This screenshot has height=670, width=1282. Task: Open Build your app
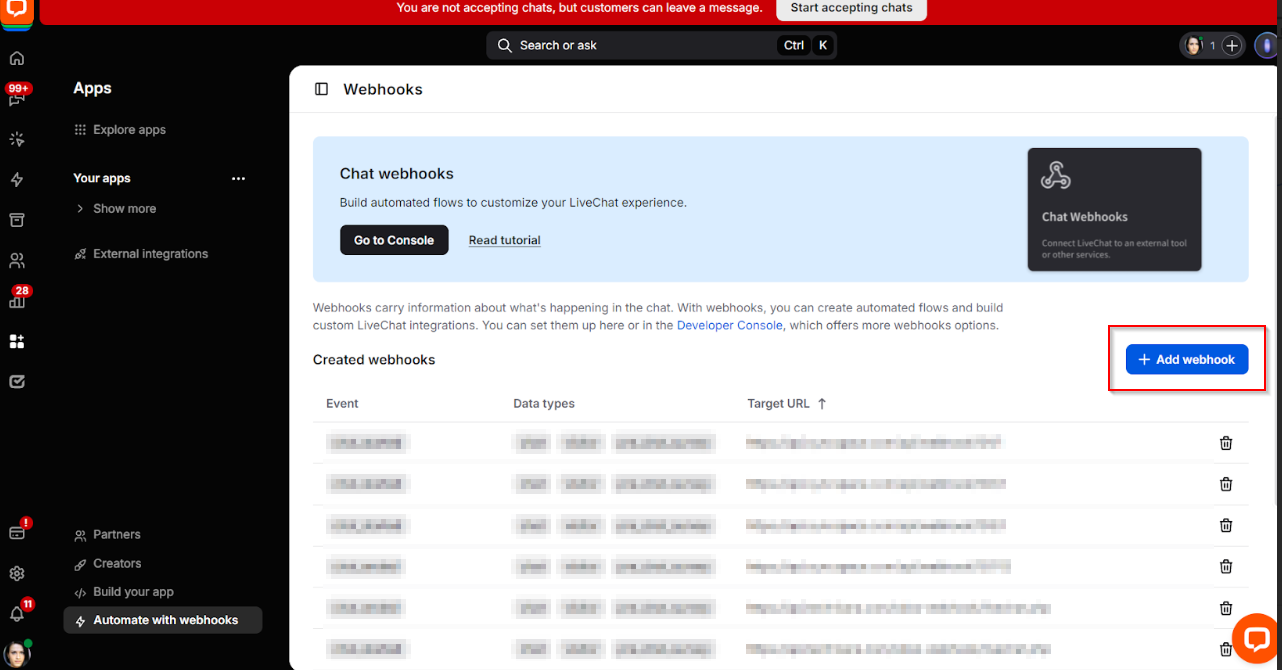click(x=124, y=592)
